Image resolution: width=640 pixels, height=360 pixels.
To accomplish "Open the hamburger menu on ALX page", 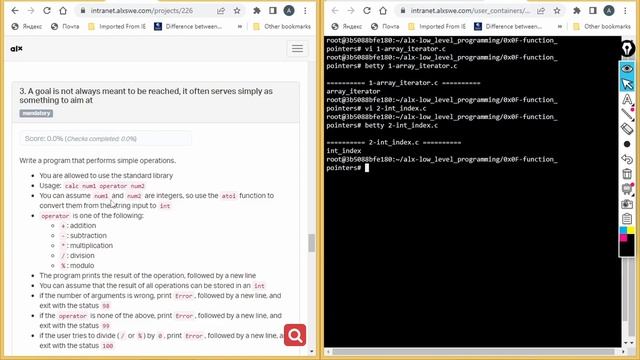I will tap(297, 49).
